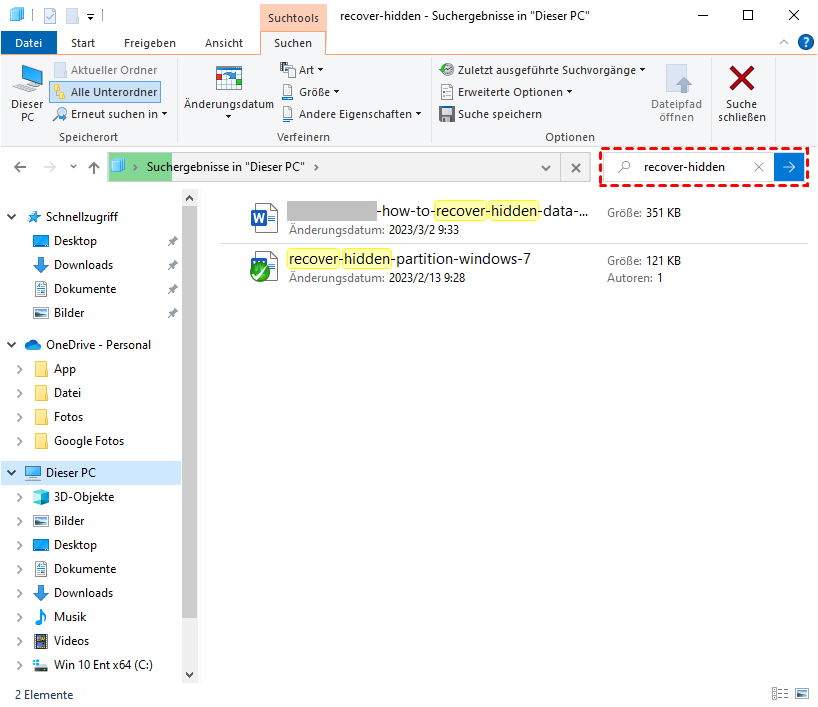The image size is (818, 707).
Task: Open Erneut suchen in dropdown
Action: [x=111, y=114]
